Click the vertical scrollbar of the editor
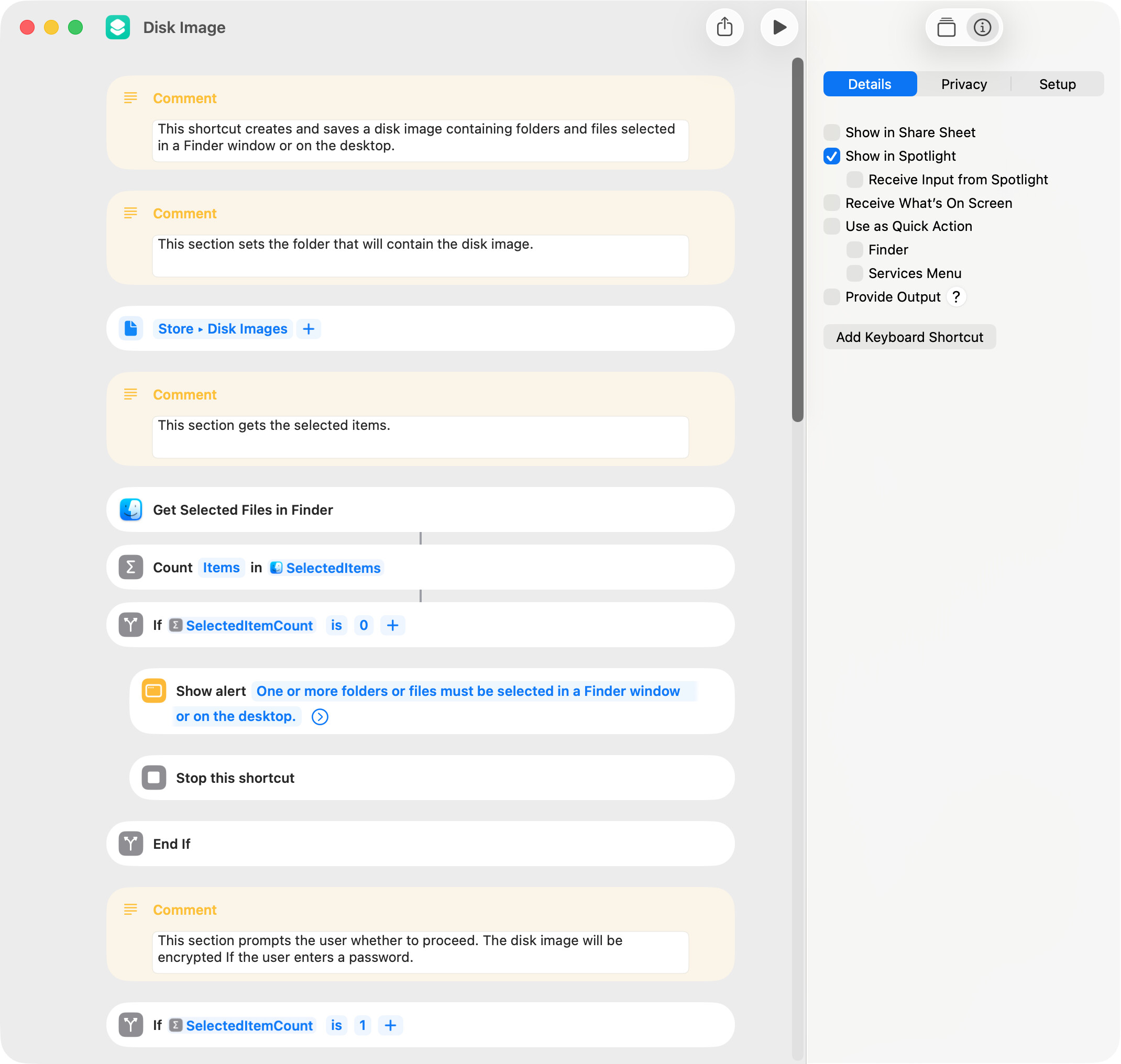The height and width of the screenshot is (1064, 1121). tap(798, 238)
